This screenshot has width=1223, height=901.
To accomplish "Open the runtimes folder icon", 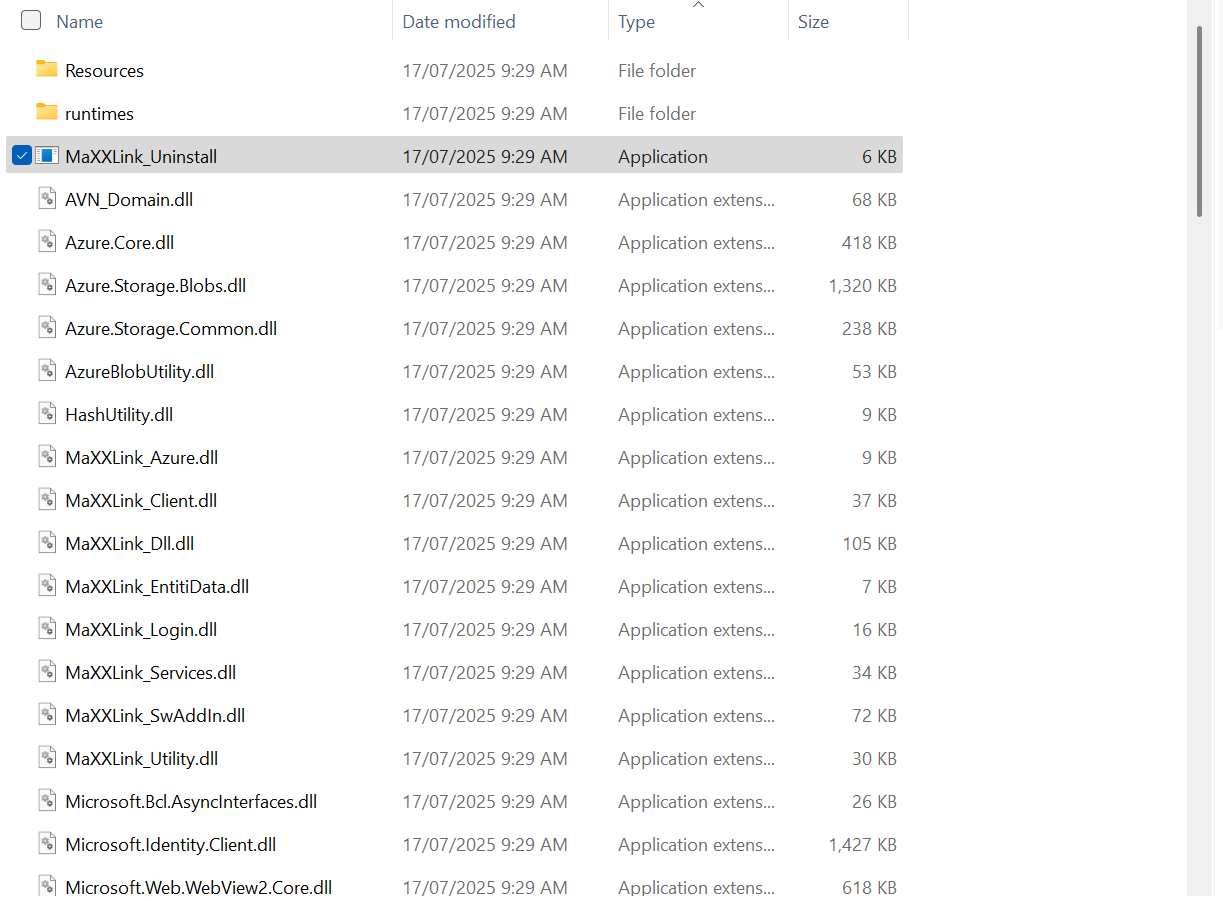I will (x=47, y=112).
